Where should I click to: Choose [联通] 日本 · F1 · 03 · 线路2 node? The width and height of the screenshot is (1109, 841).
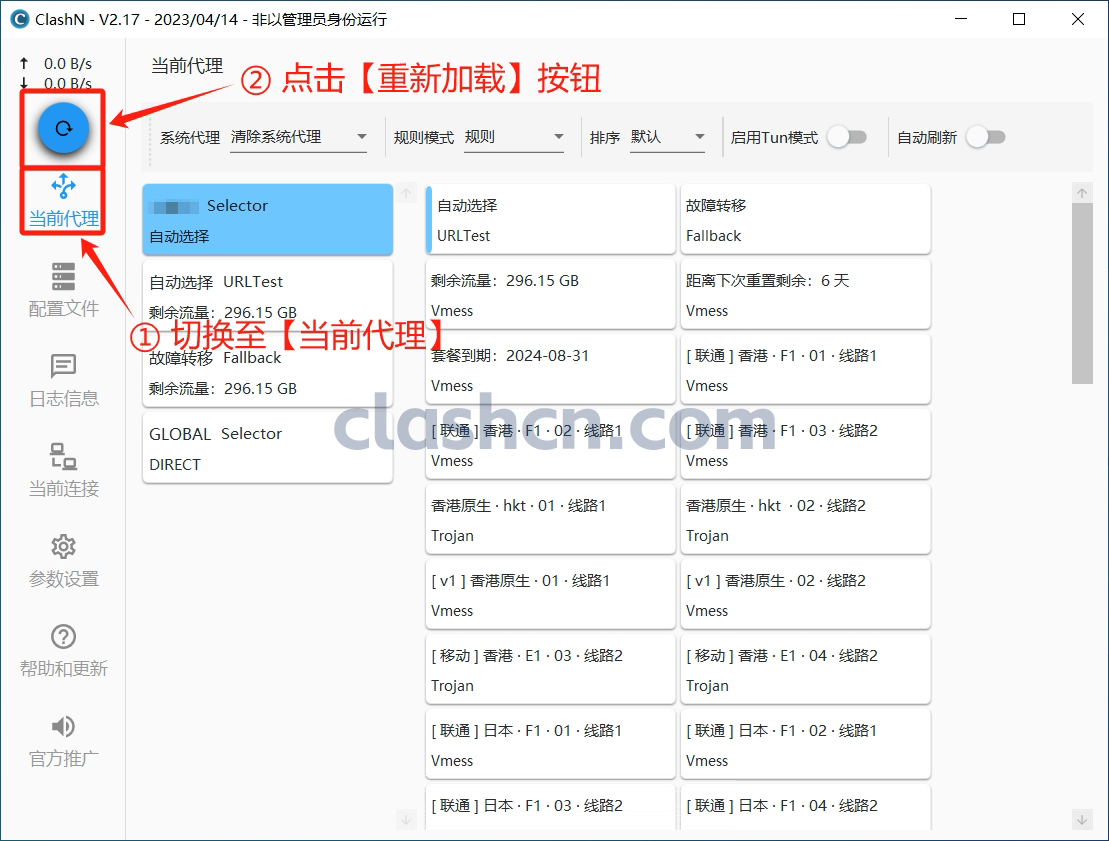click(x=550, y=807)
